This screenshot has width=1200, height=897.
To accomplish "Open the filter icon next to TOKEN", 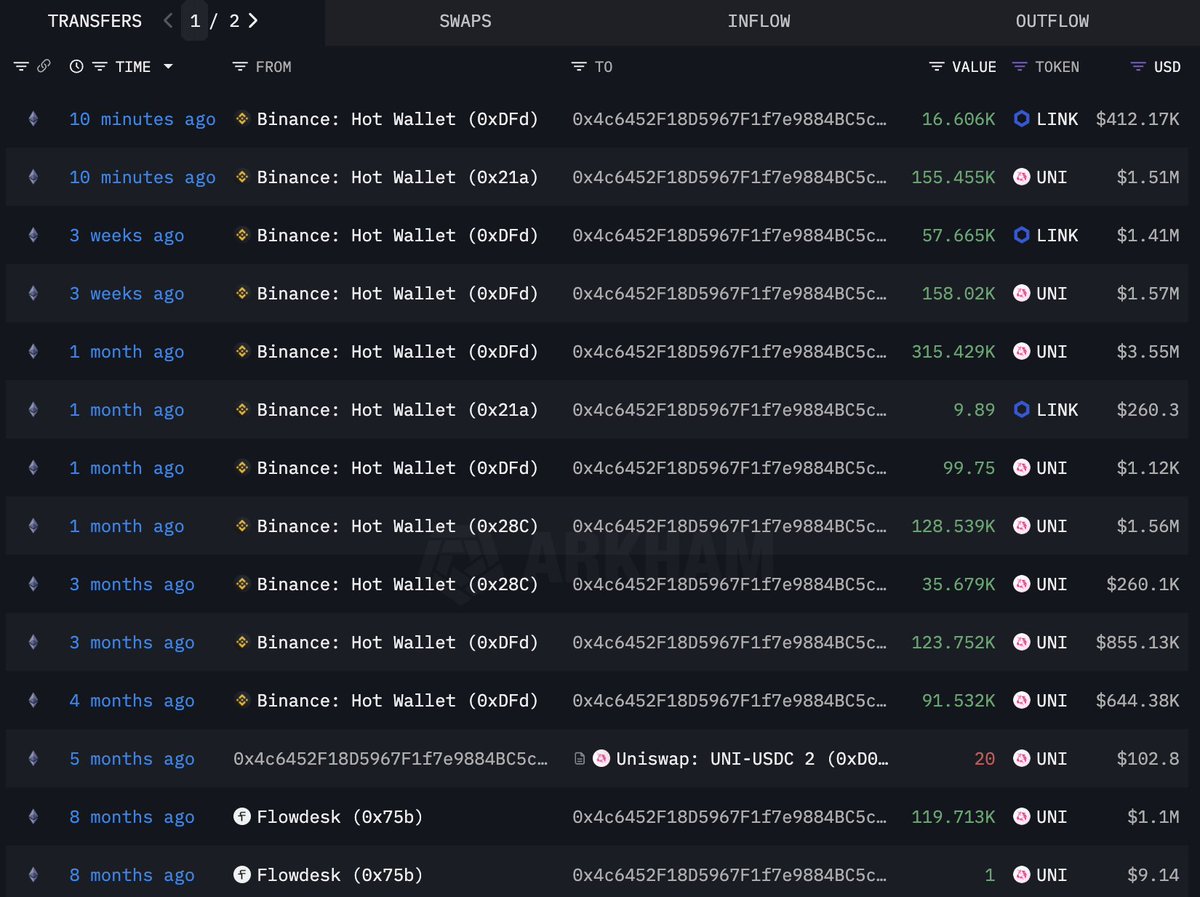I will point(1019,67).
